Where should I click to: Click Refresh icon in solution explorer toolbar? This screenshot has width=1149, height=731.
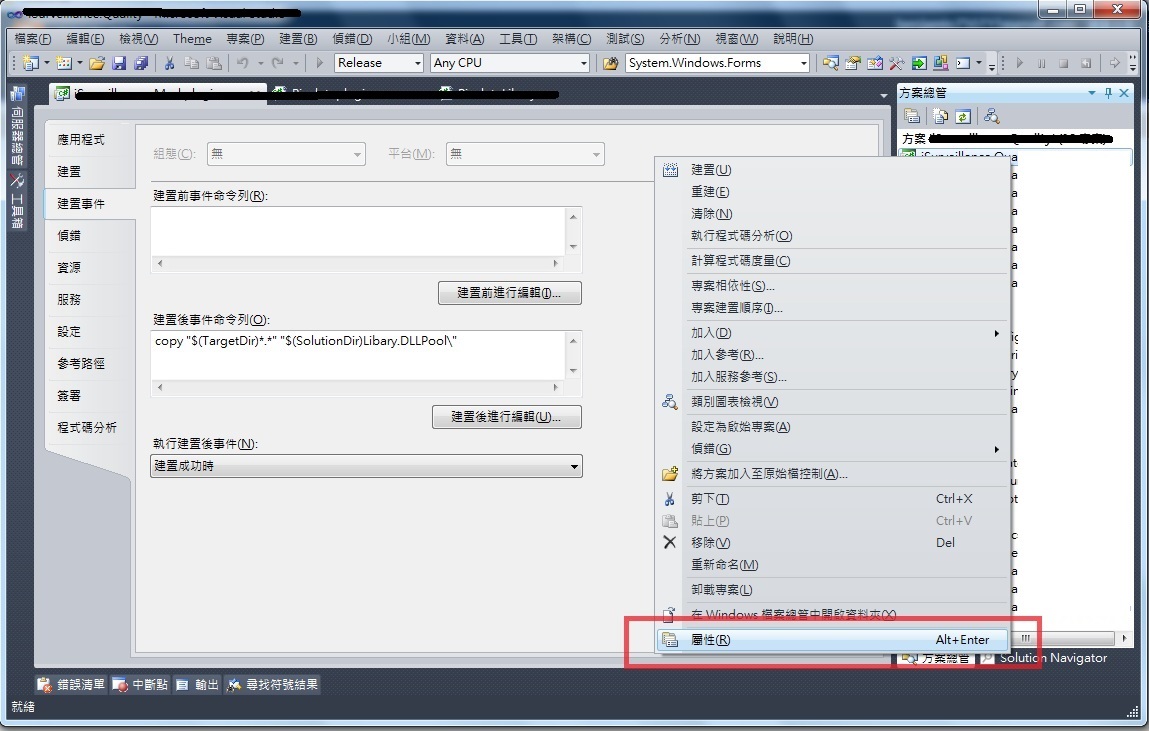962,116
